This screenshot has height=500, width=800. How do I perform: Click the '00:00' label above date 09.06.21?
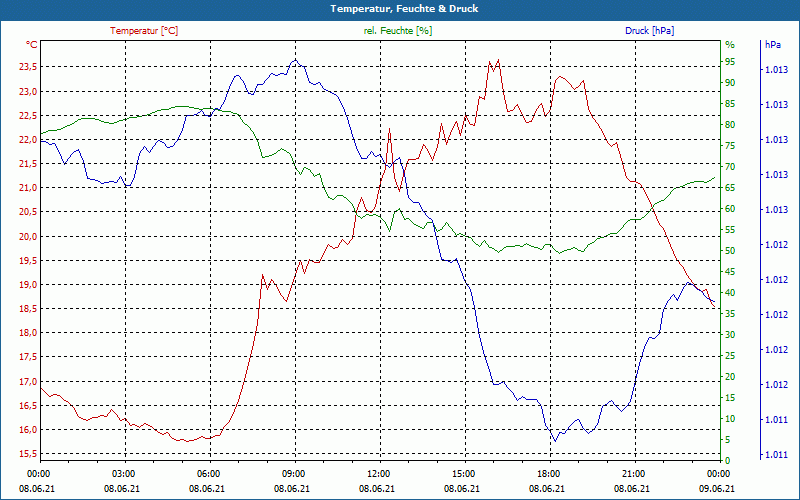(x=718, y=473)
